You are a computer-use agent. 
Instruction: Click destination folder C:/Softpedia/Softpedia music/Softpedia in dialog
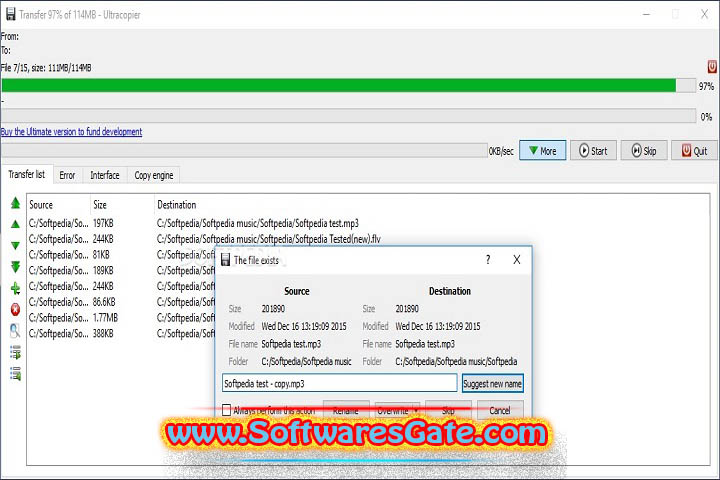point(456,361)
